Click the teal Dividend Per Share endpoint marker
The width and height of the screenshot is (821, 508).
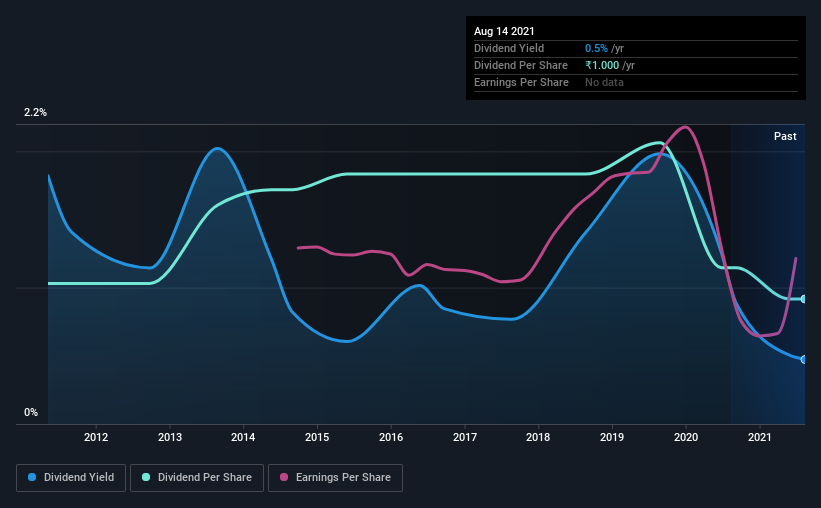(x=803, y=299)
